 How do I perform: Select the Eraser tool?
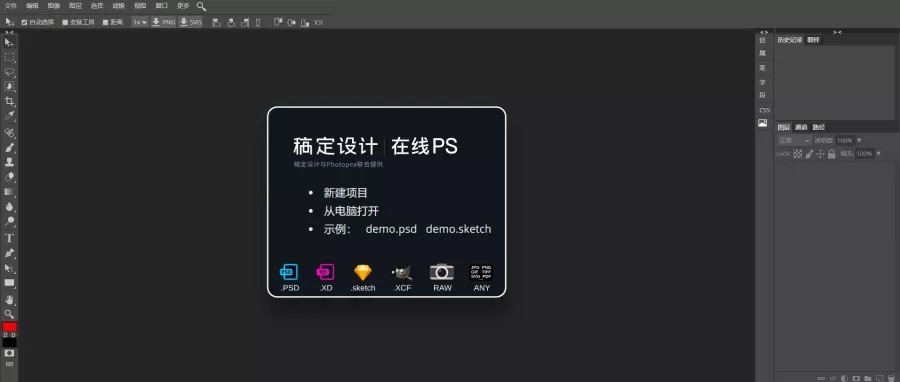[9, 177]
